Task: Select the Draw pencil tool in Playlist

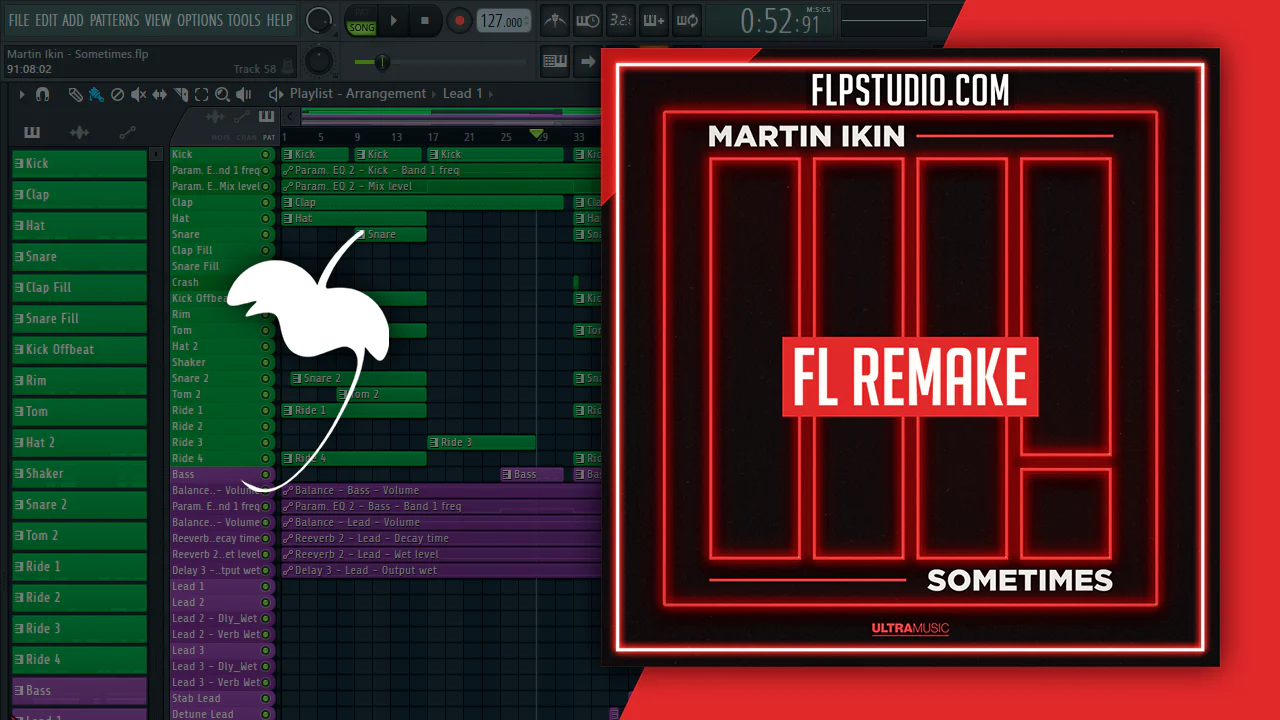Action: click(75, 94)
